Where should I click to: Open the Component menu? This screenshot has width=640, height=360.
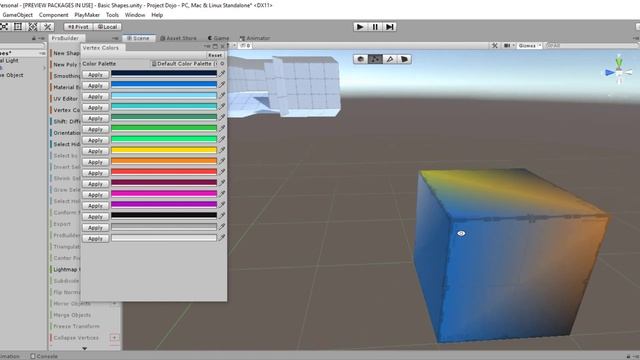click(53, 15)
